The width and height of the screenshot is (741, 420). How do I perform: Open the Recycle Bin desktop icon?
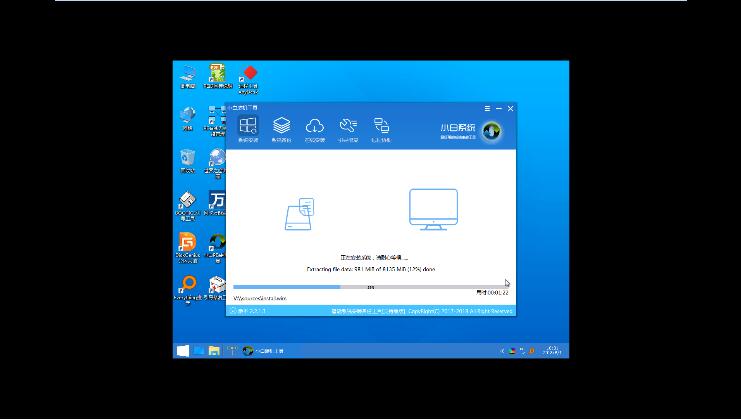(x=186, y=159)
